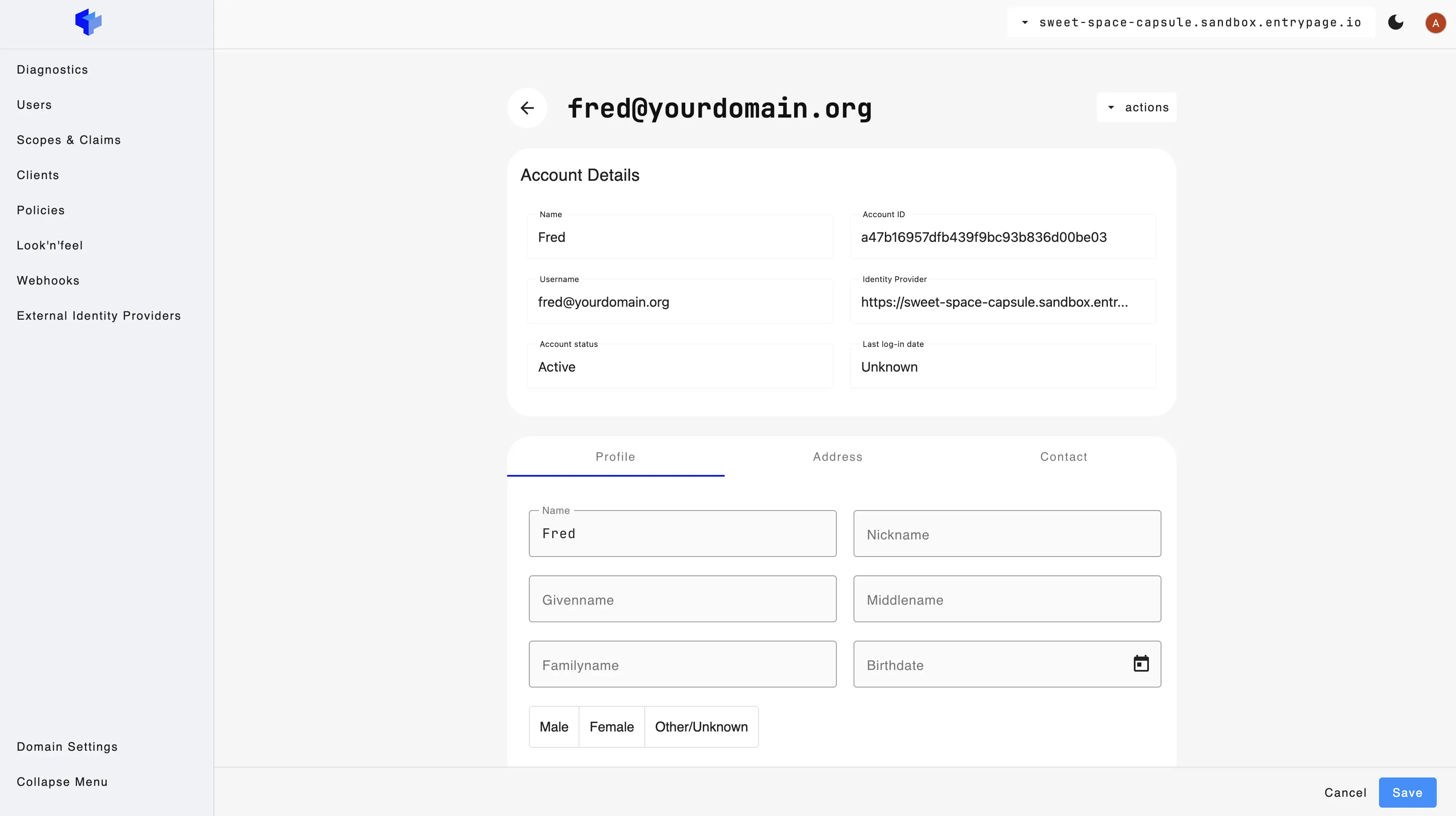The height and width of the screenshot is (816, 1456).
Task: Save the profile changes
Action: pos(1407,792)
